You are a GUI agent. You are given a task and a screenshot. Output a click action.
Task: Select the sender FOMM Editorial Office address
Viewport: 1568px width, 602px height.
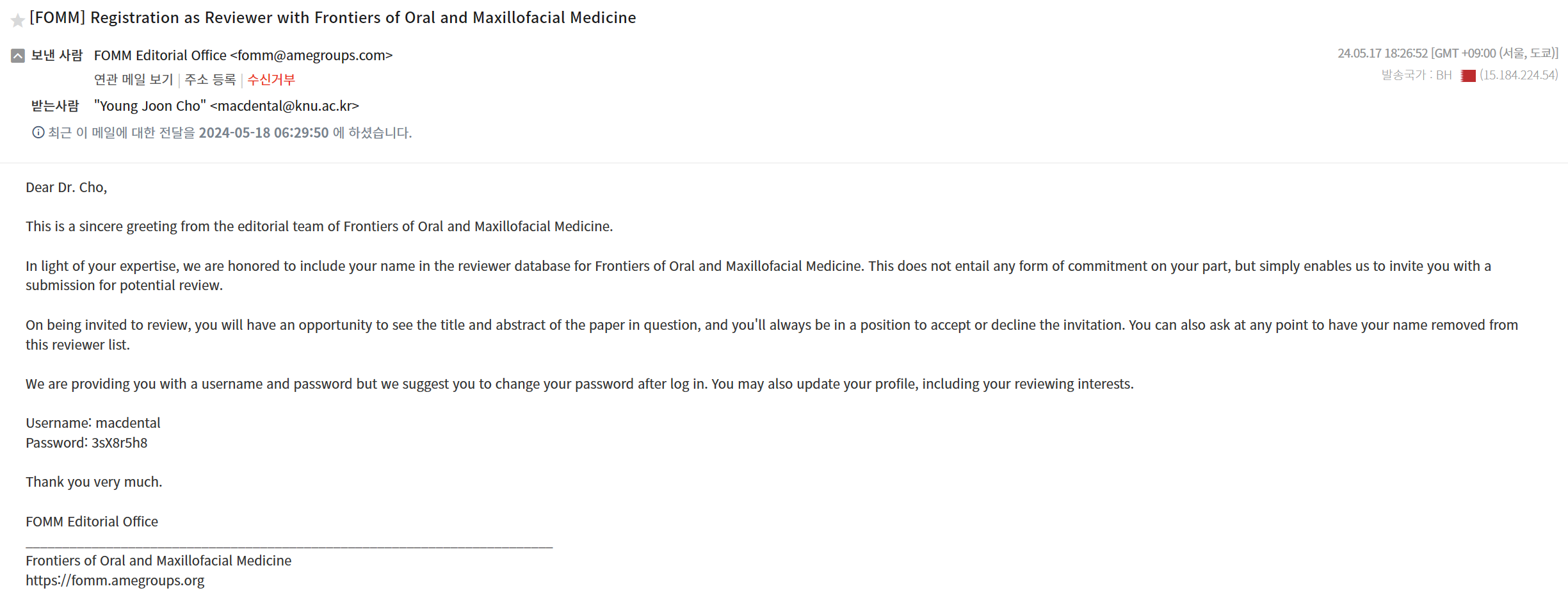pyautogui.click(x=243, y=56)
